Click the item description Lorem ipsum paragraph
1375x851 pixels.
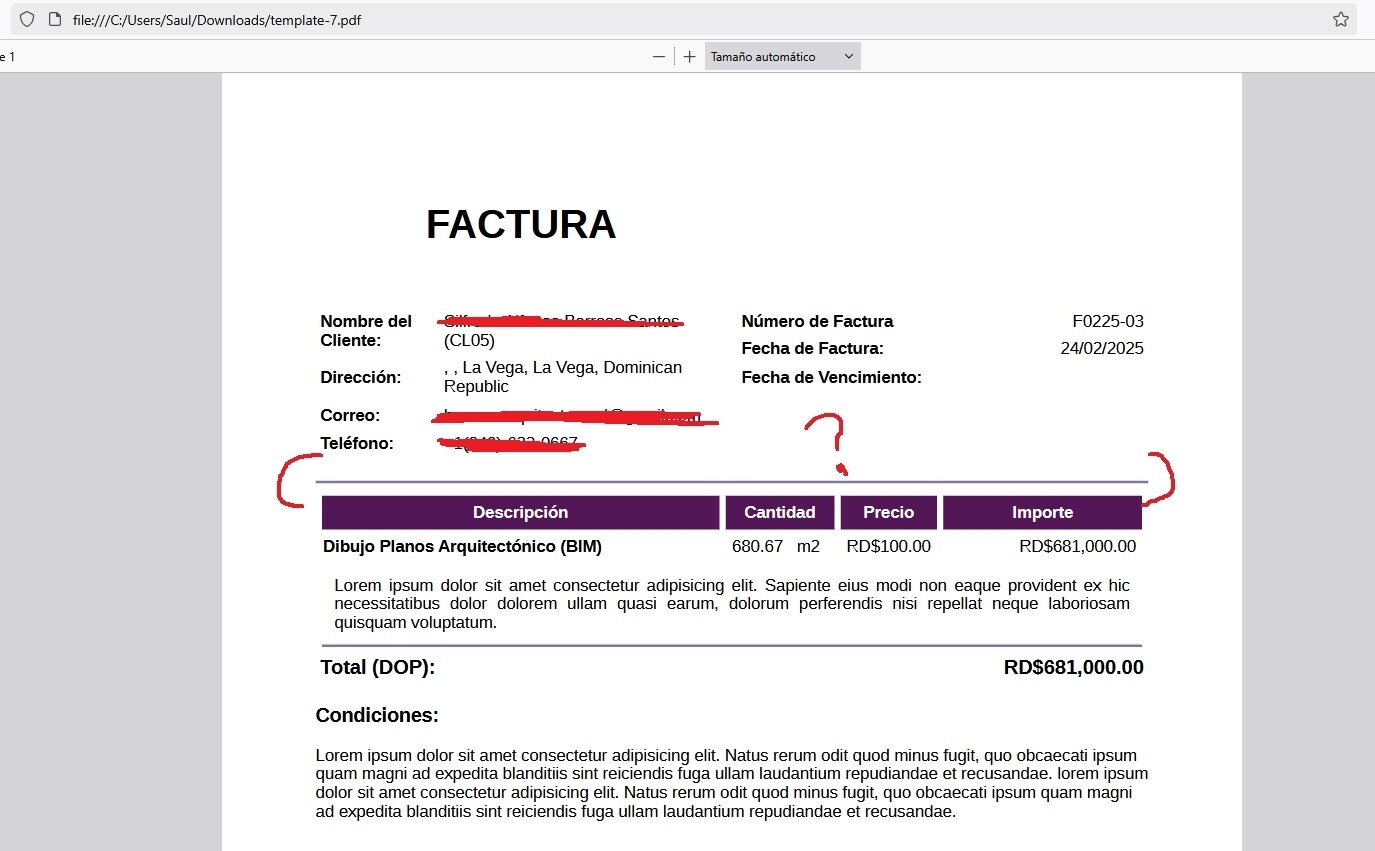click(x=732, y=604)
